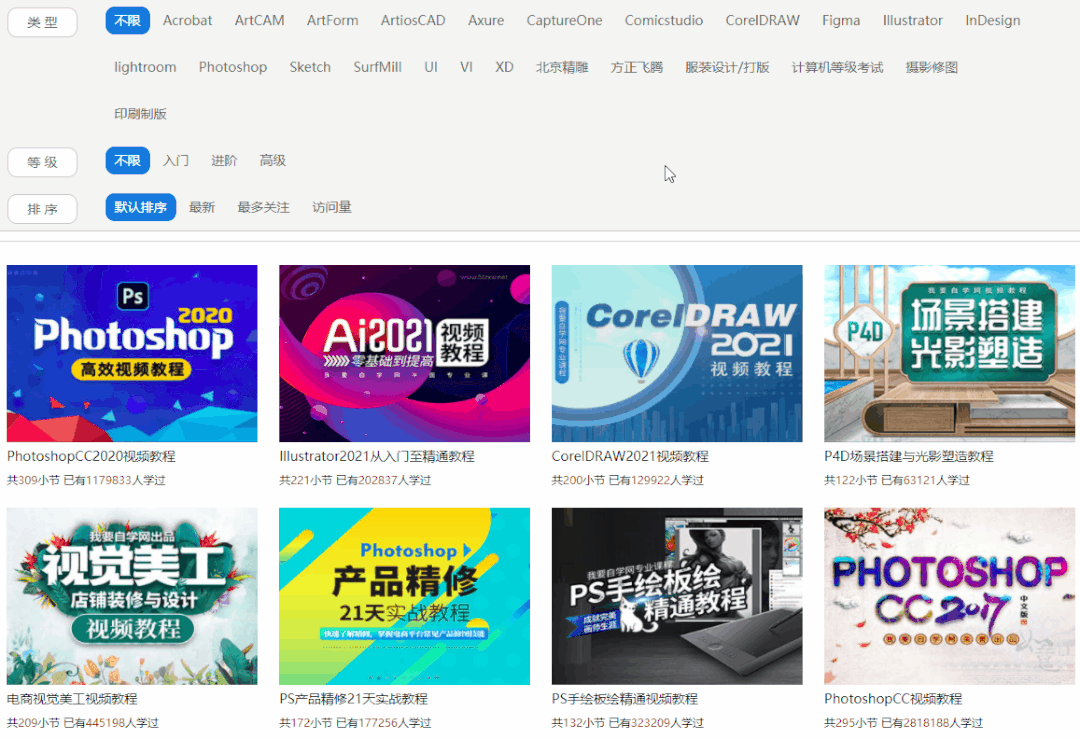Open PS产品精修21天实战教程 title link
Image resolution: width=1080 pixels, height=739 pixels.
(353, 698)
